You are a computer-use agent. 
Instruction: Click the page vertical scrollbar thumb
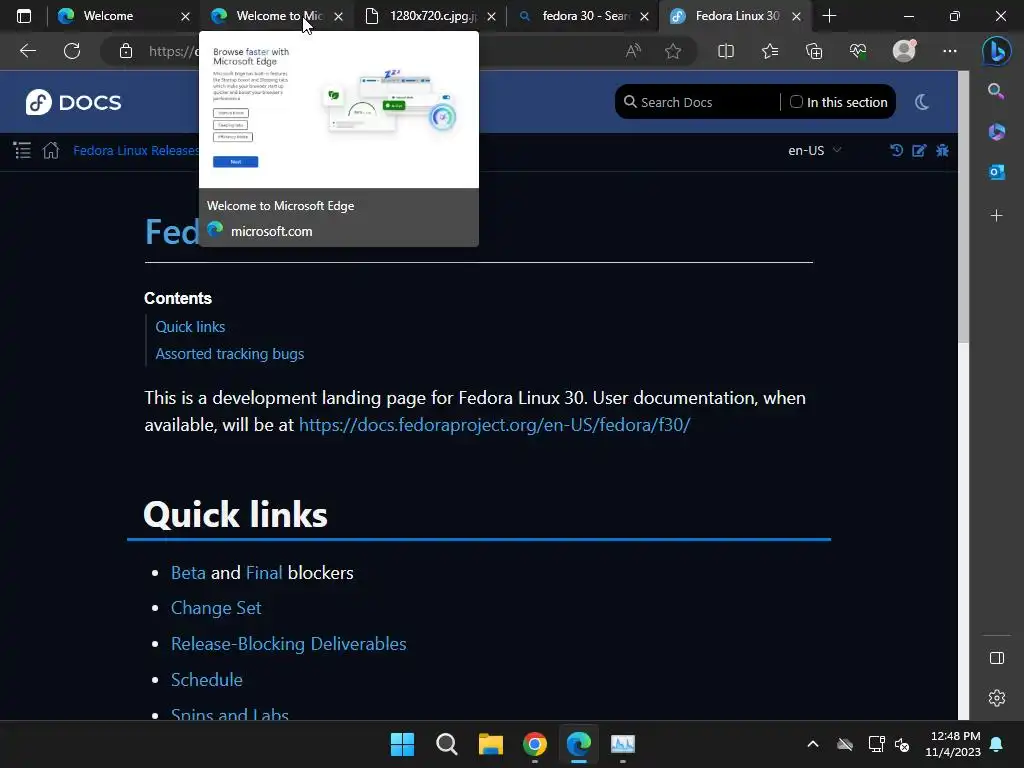(x=963, y=206)
